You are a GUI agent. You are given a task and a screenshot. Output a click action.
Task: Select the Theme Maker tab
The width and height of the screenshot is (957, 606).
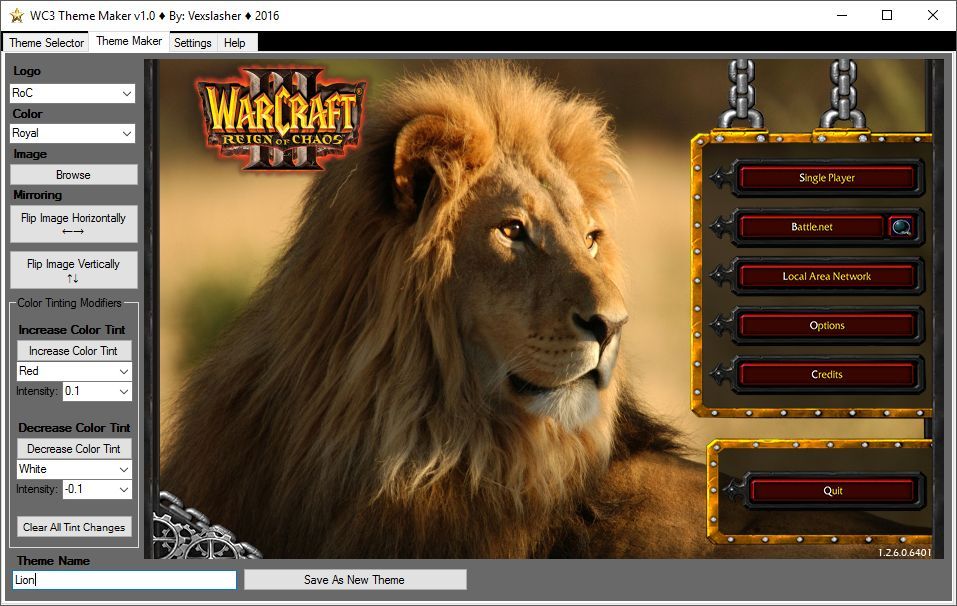click(129, 41)
